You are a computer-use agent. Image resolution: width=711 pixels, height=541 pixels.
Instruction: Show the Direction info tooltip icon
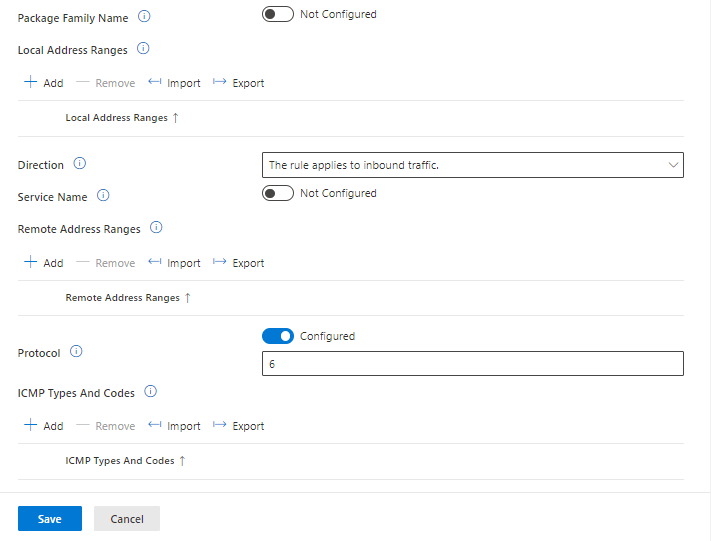coord(80,164)
